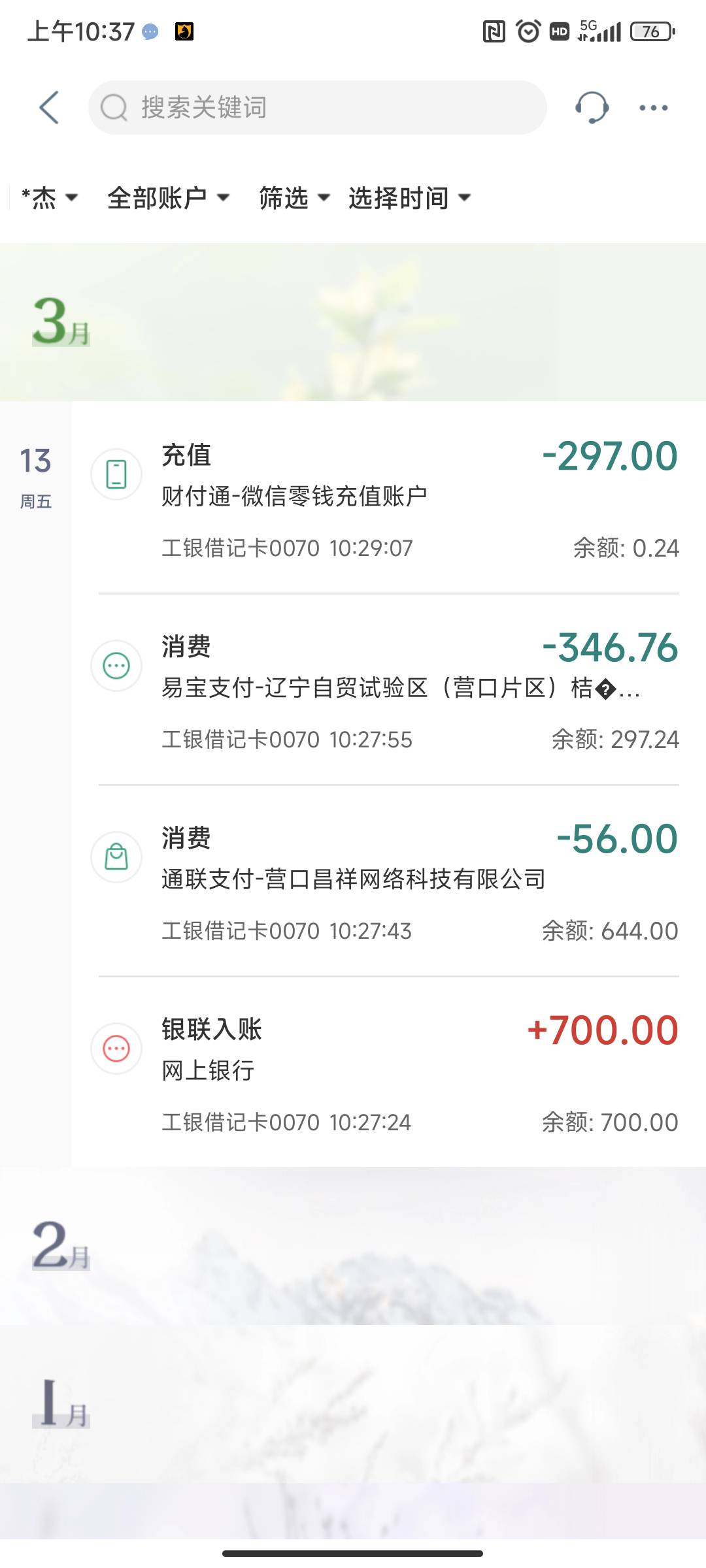The width and height of the screenshot is (706, 1568).
Task: Tap the back arrow icon
Action: pyautogui.click(x=50, y=108)
